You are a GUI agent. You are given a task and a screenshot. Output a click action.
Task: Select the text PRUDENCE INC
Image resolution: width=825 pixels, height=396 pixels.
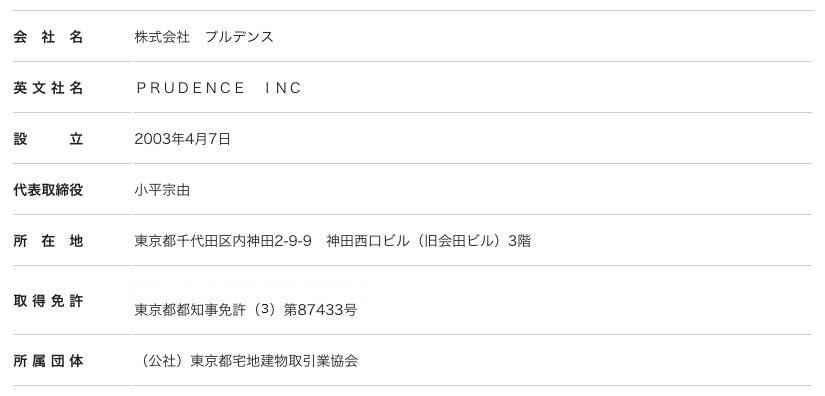pyautogui.click(x=218, y=88)
